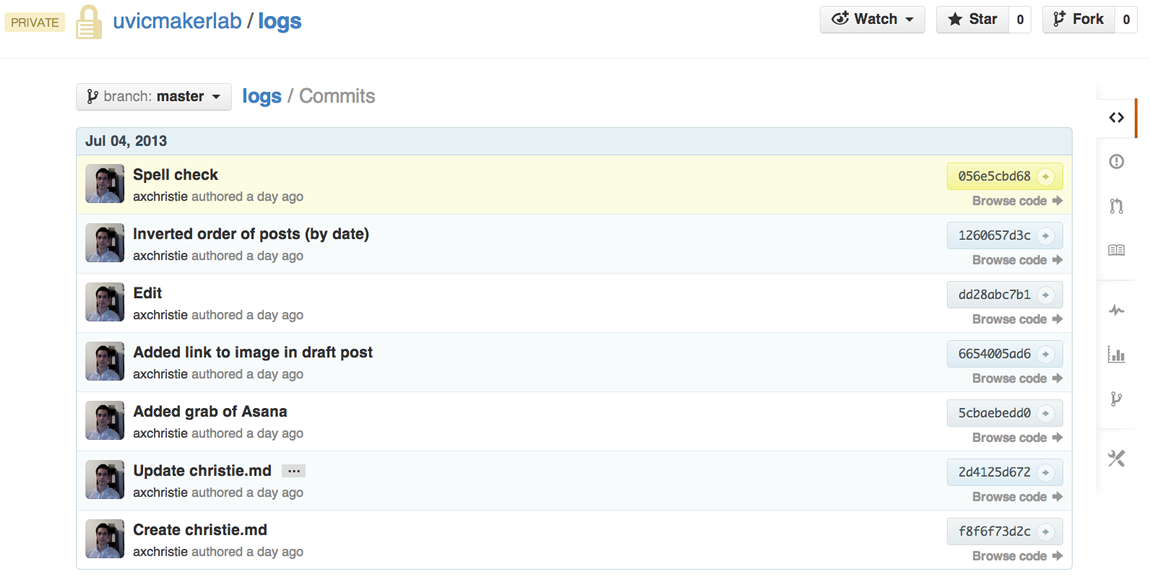The width and height of the screenshot is (1150, 580).
Task: Star the logs repository
Action: pos(972,19)
